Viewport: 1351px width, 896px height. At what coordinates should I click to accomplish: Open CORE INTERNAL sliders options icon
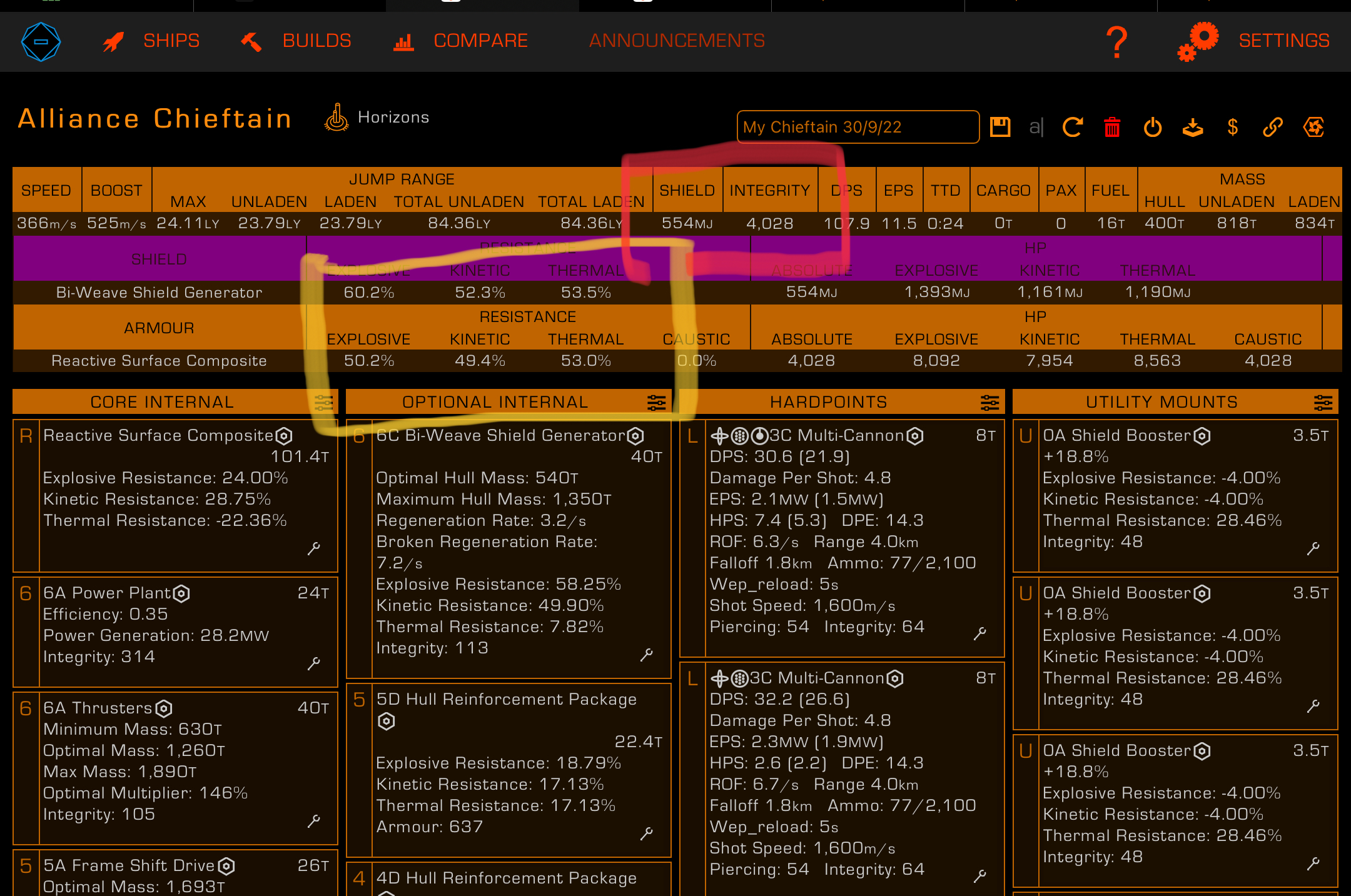[323, 403]
